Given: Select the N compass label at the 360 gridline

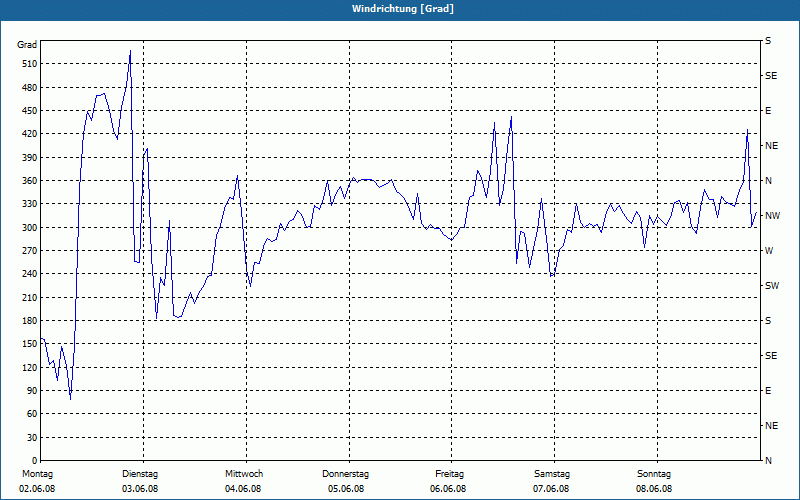Looking at the screenshot, I should pyautogui.click(x=769, y=181).
